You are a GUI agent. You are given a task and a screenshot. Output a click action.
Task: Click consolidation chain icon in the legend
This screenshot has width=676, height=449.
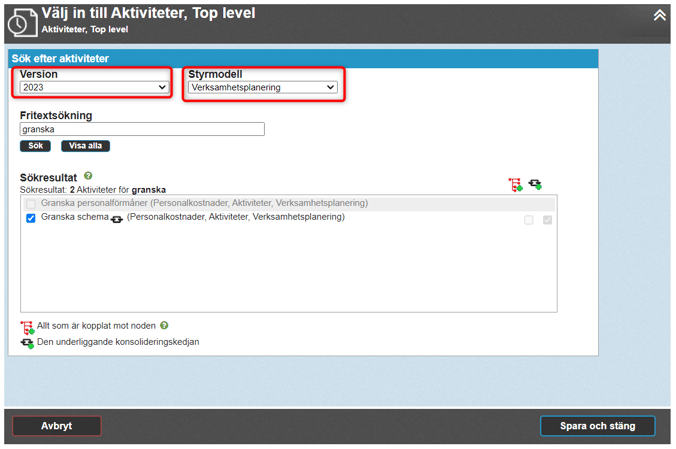[x=27, y=343]
